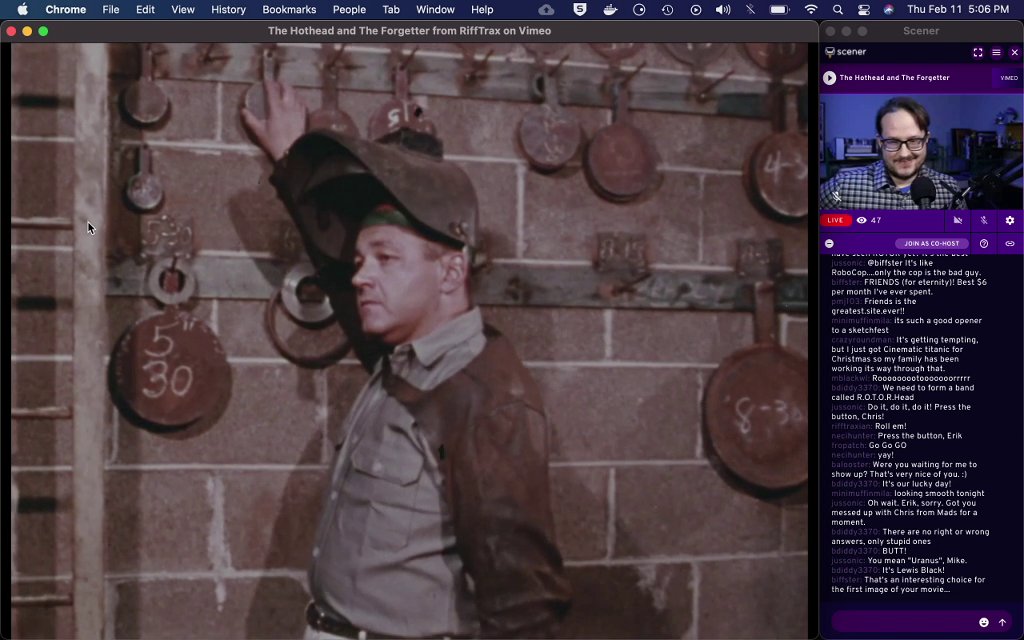Image resolution: width=1024 pixels, height=640 pixels.
Task: Click the username crazyroundman in chat
Action: click(x=862, y=340)
